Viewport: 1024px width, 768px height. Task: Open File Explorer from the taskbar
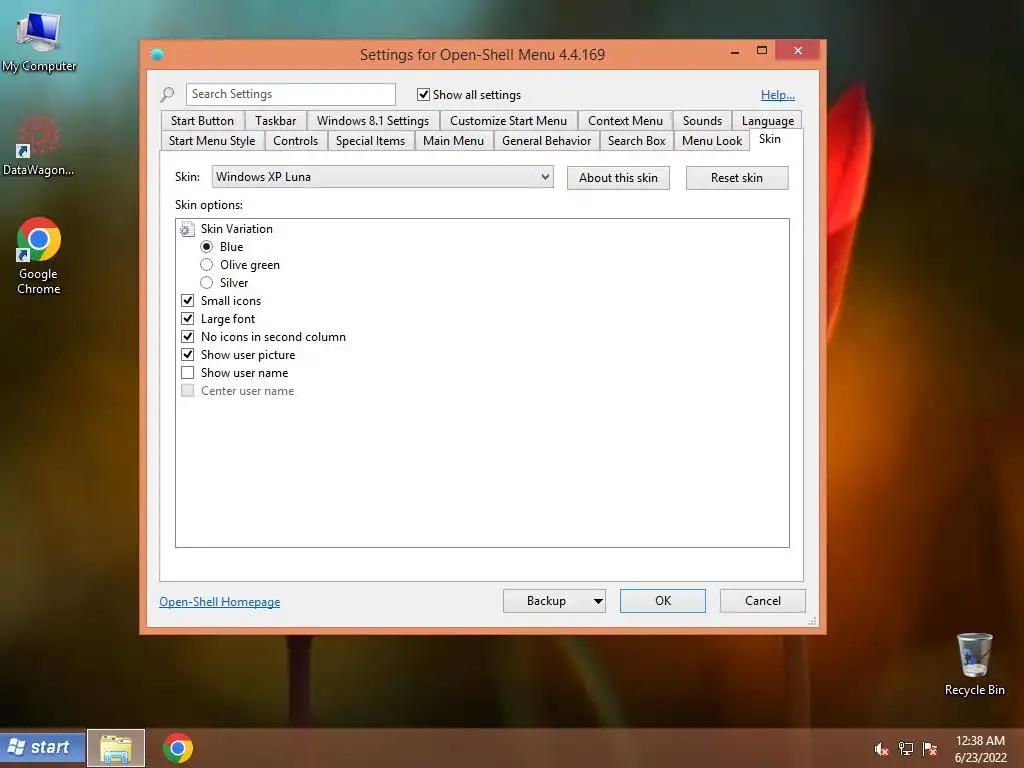[116, 748]
